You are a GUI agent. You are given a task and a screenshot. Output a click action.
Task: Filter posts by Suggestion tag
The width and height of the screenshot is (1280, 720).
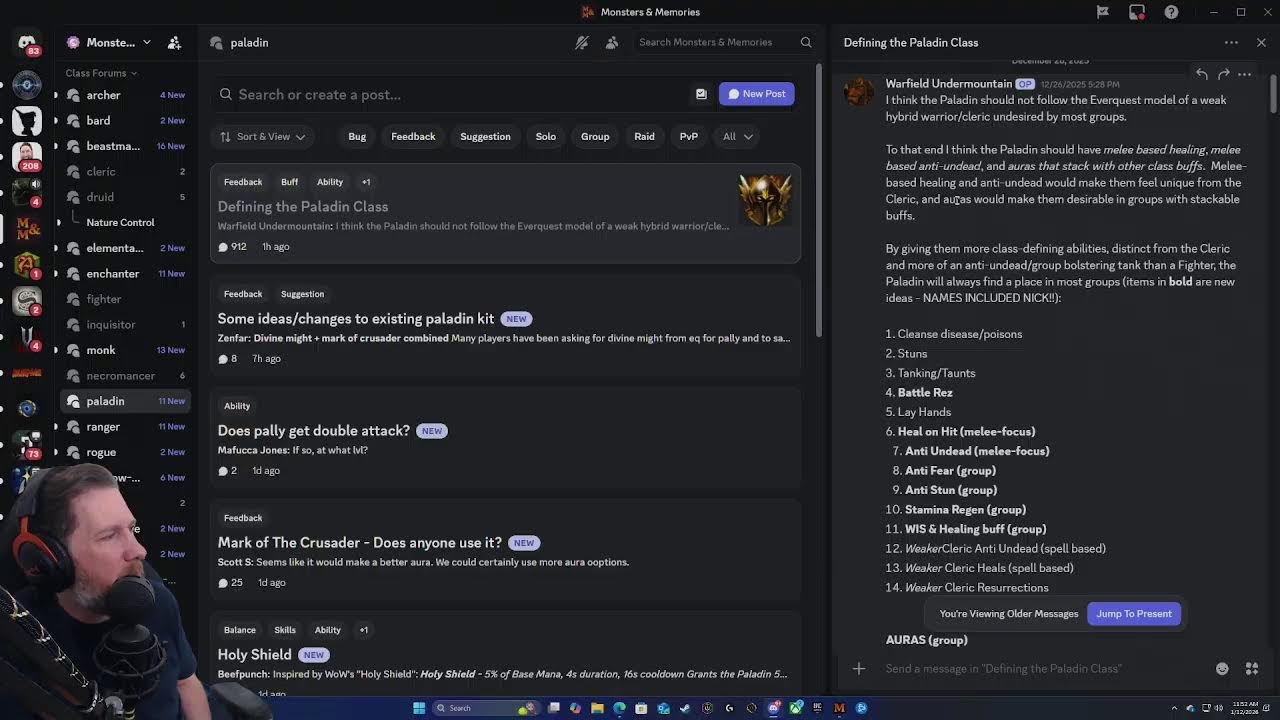pos(485,136)
